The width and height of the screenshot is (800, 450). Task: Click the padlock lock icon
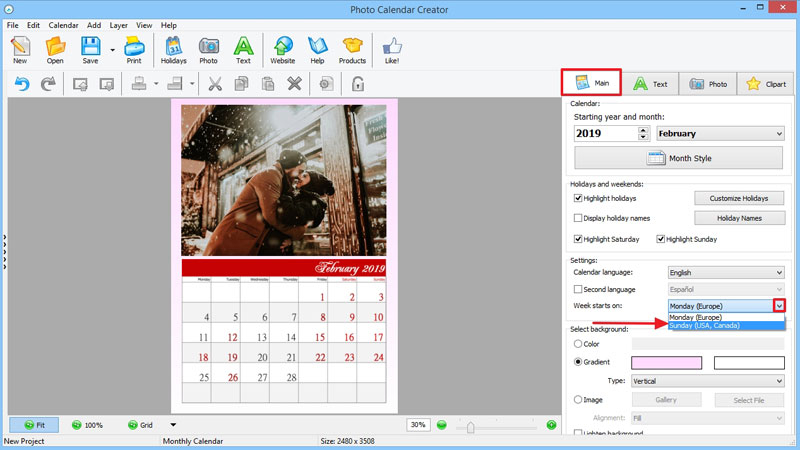click(358, 84)
